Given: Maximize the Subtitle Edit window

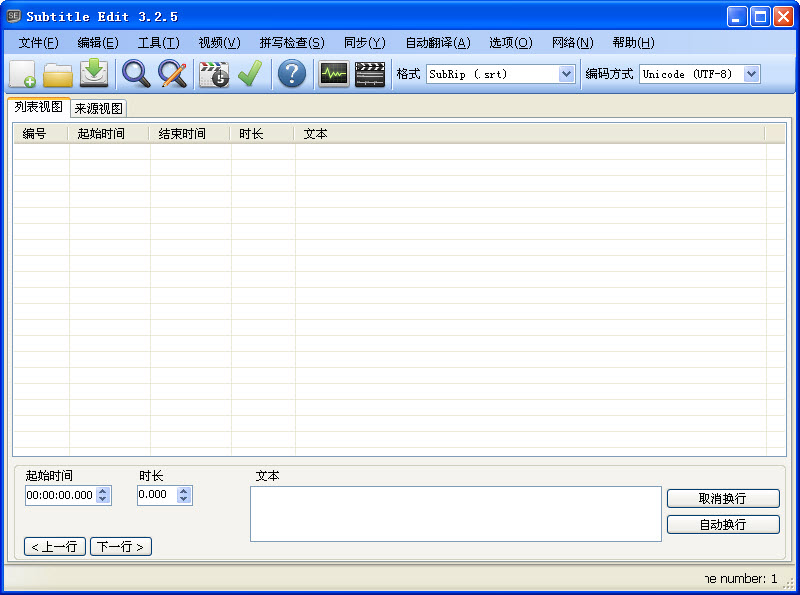Looking at the screenshot, I should (760, 17).
